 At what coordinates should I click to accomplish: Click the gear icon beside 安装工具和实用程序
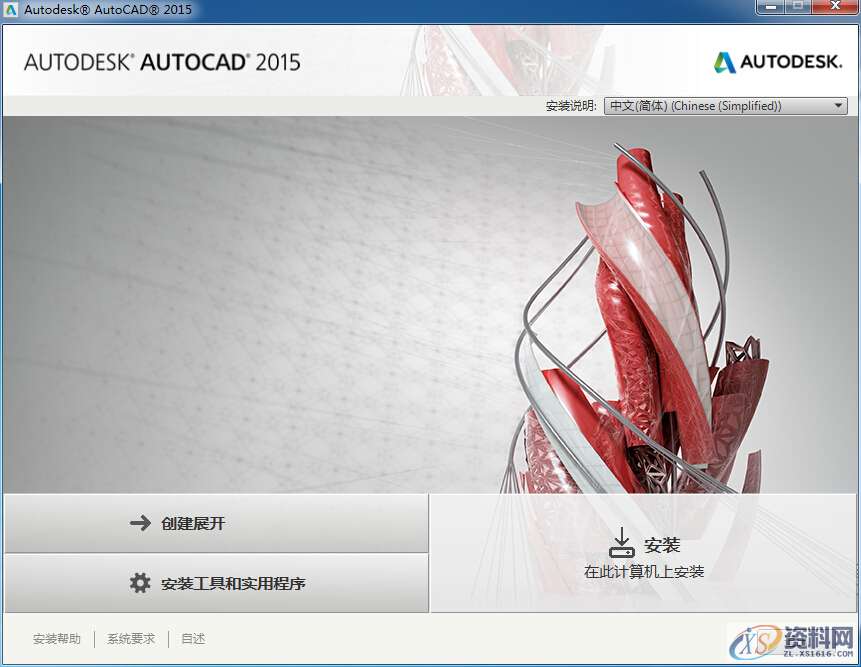140,582
